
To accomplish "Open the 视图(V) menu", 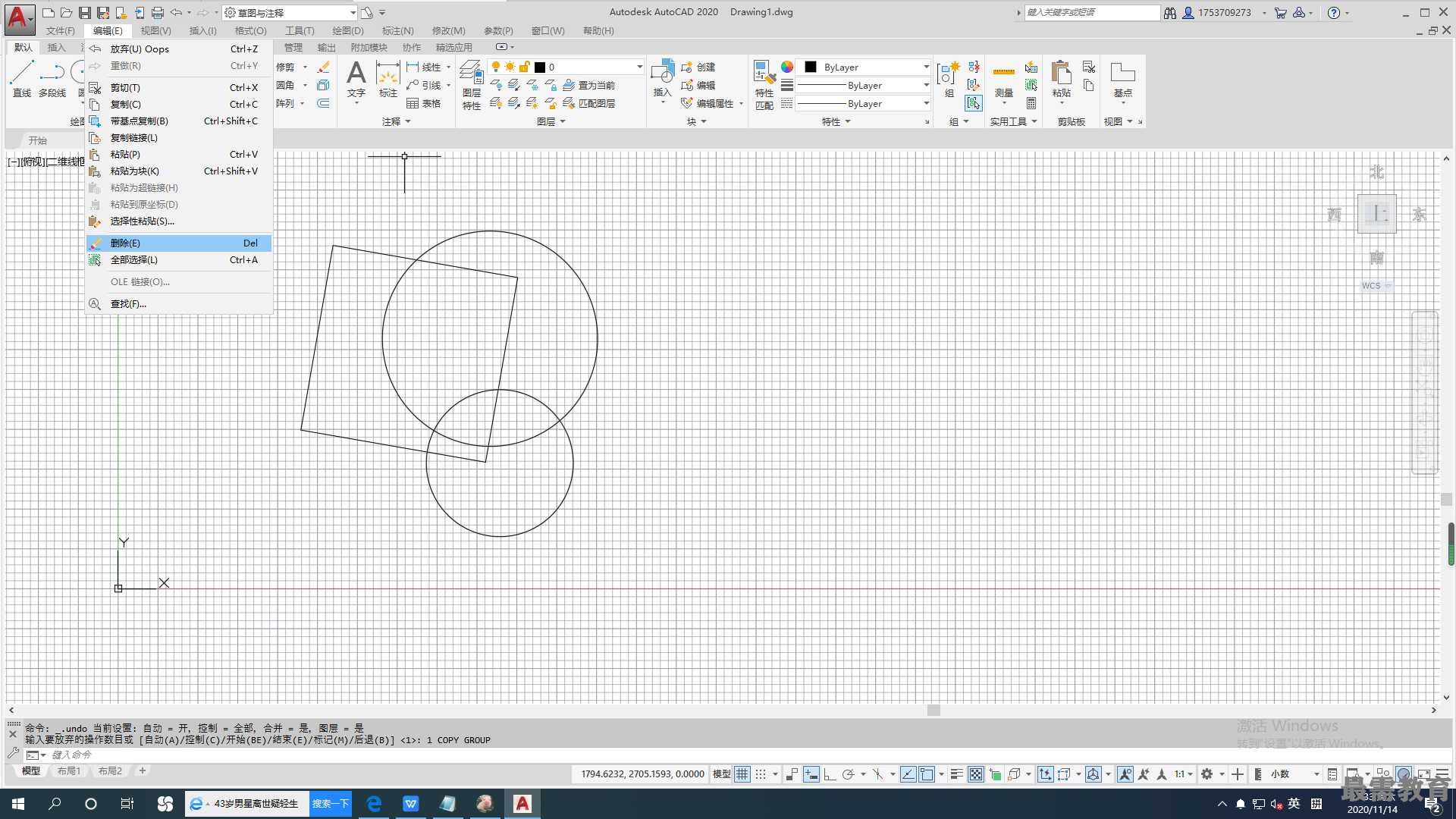I will coord(155,30).
